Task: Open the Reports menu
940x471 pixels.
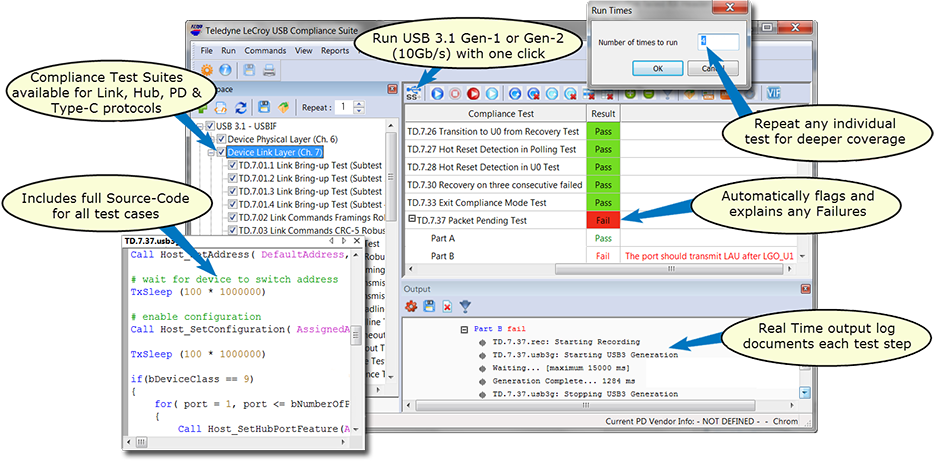Action: coord(335,51)
